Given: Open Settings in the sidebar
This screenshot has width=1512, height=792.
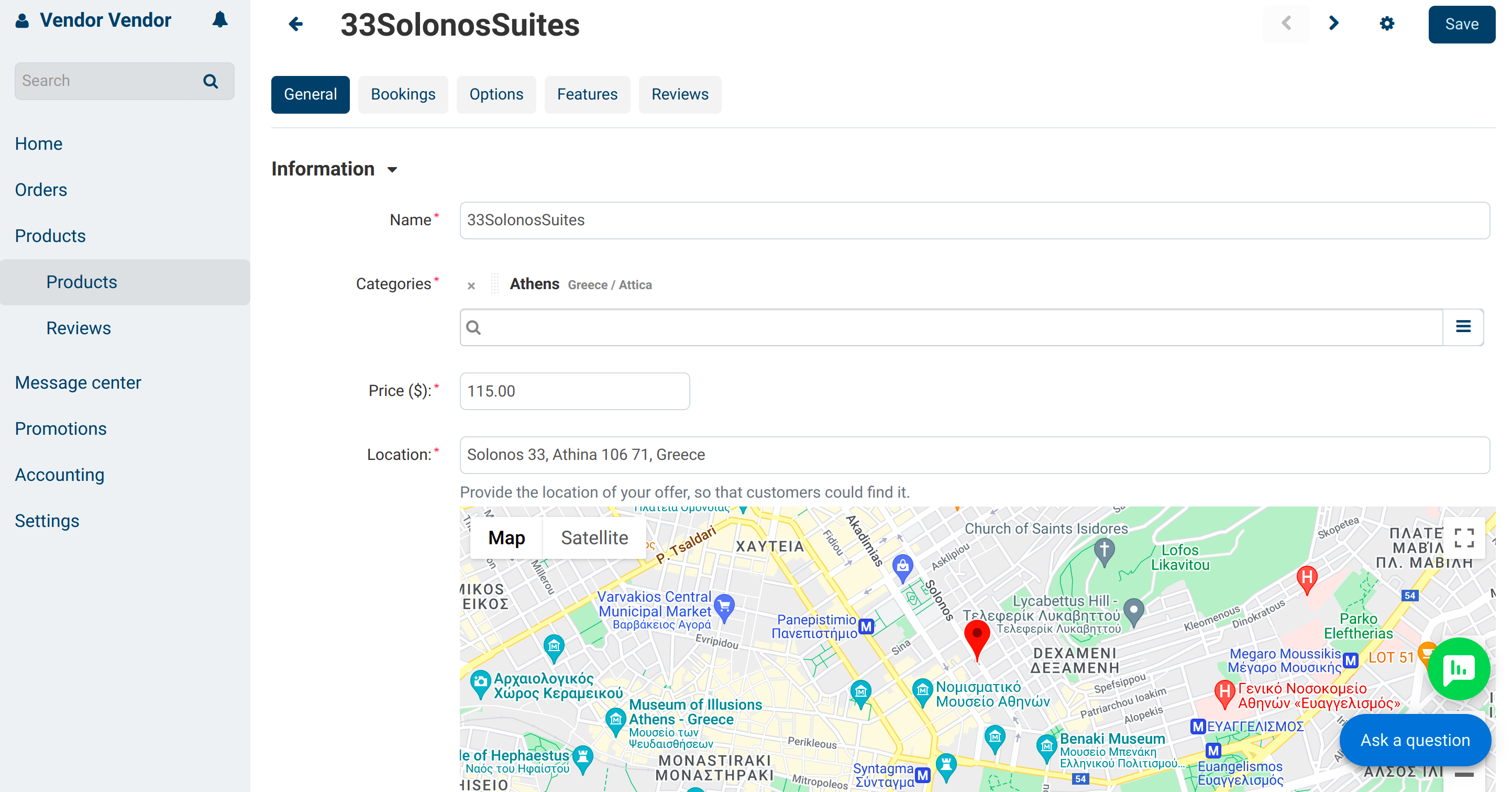Looking at the screenshot, I should pyautogui.click(x=47, y=521).
